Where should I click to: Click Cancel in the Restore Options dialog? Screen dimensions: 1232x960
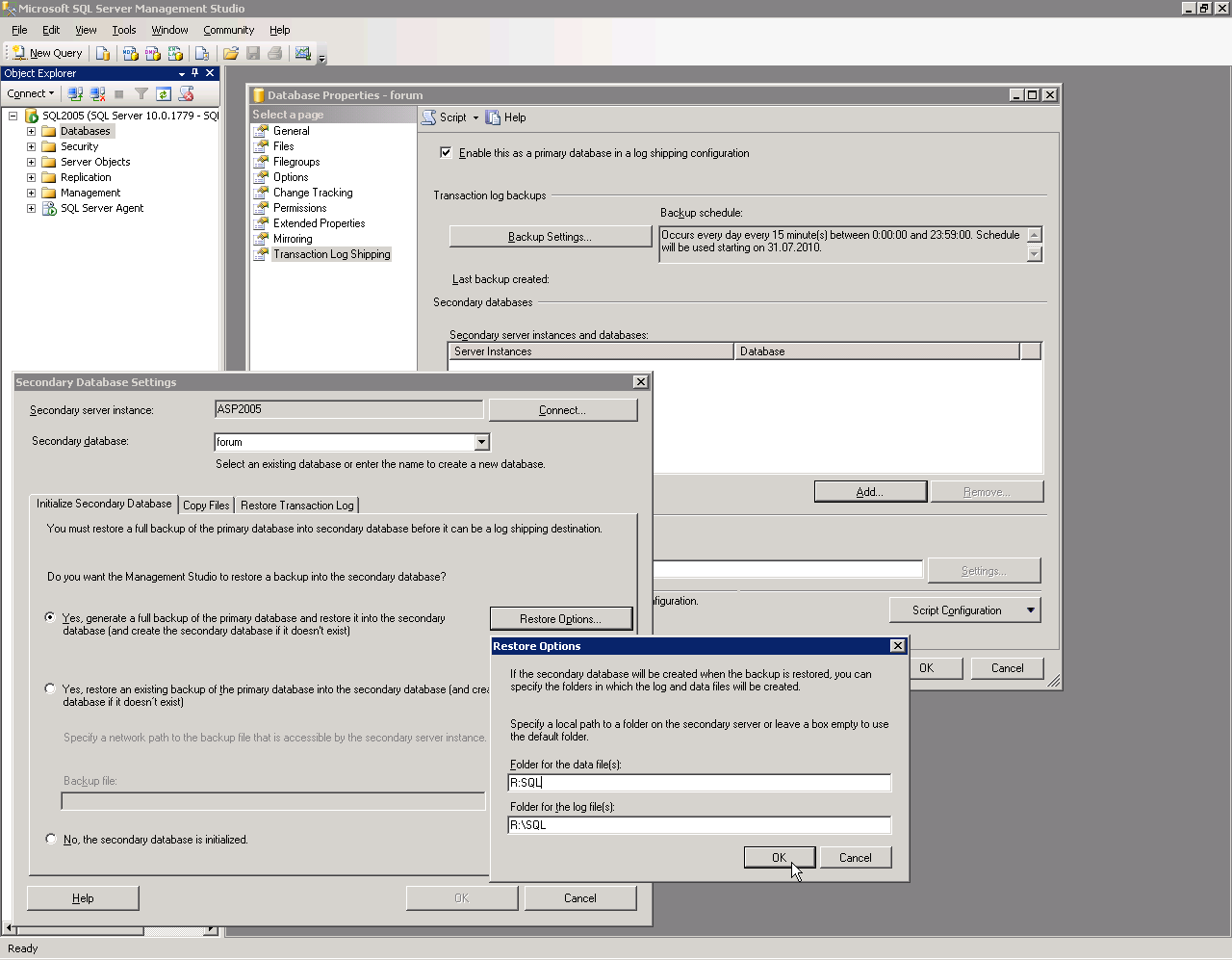pyautogui.click(x=856, y=858)
